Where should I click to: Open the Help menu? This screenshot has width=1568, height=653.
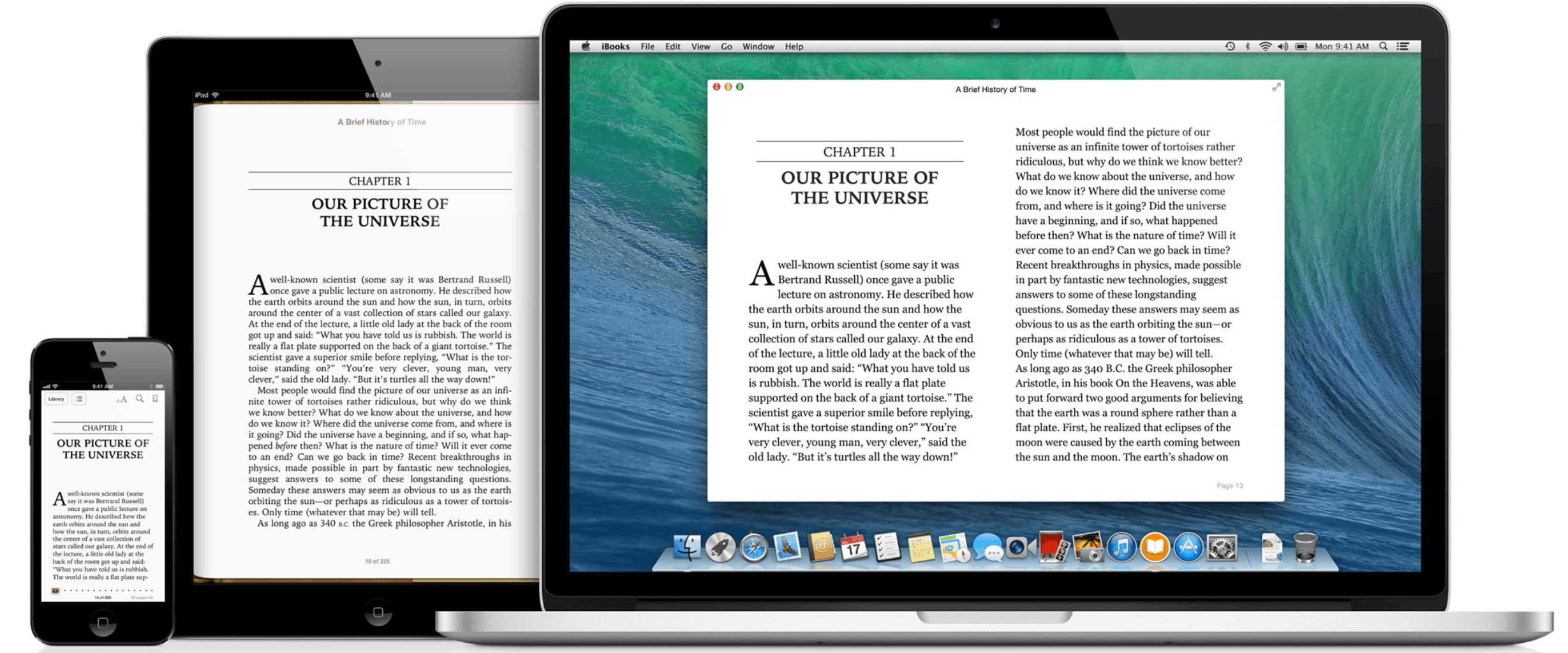tap(794, 47)
